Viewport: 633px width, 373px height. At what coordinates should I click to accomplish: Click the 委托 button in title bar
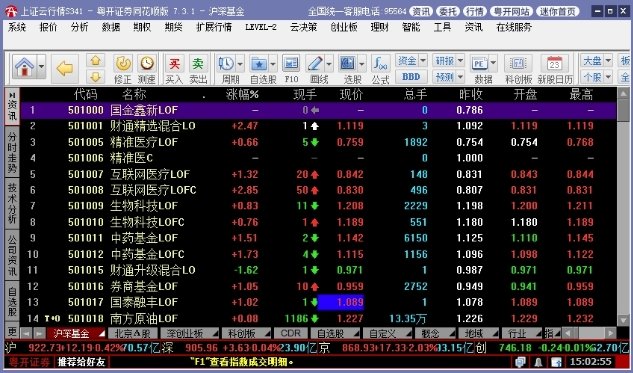click(x=448, y=11)
